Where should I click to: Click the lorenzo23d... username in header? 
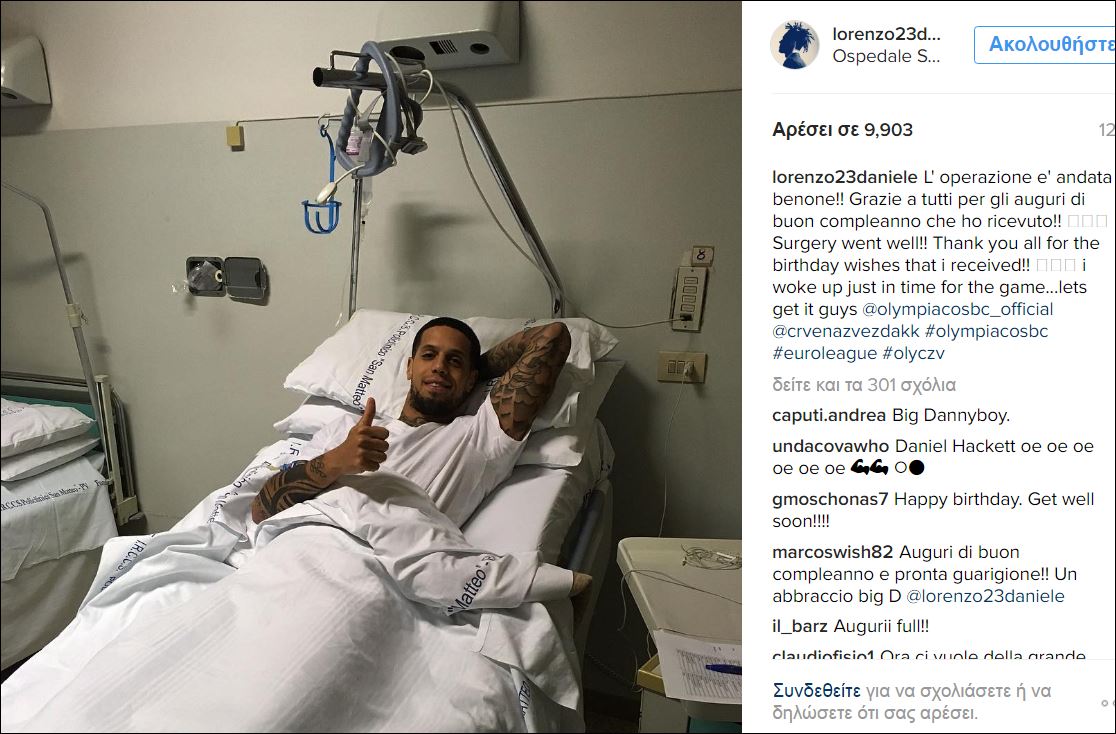tap(887, 34)
